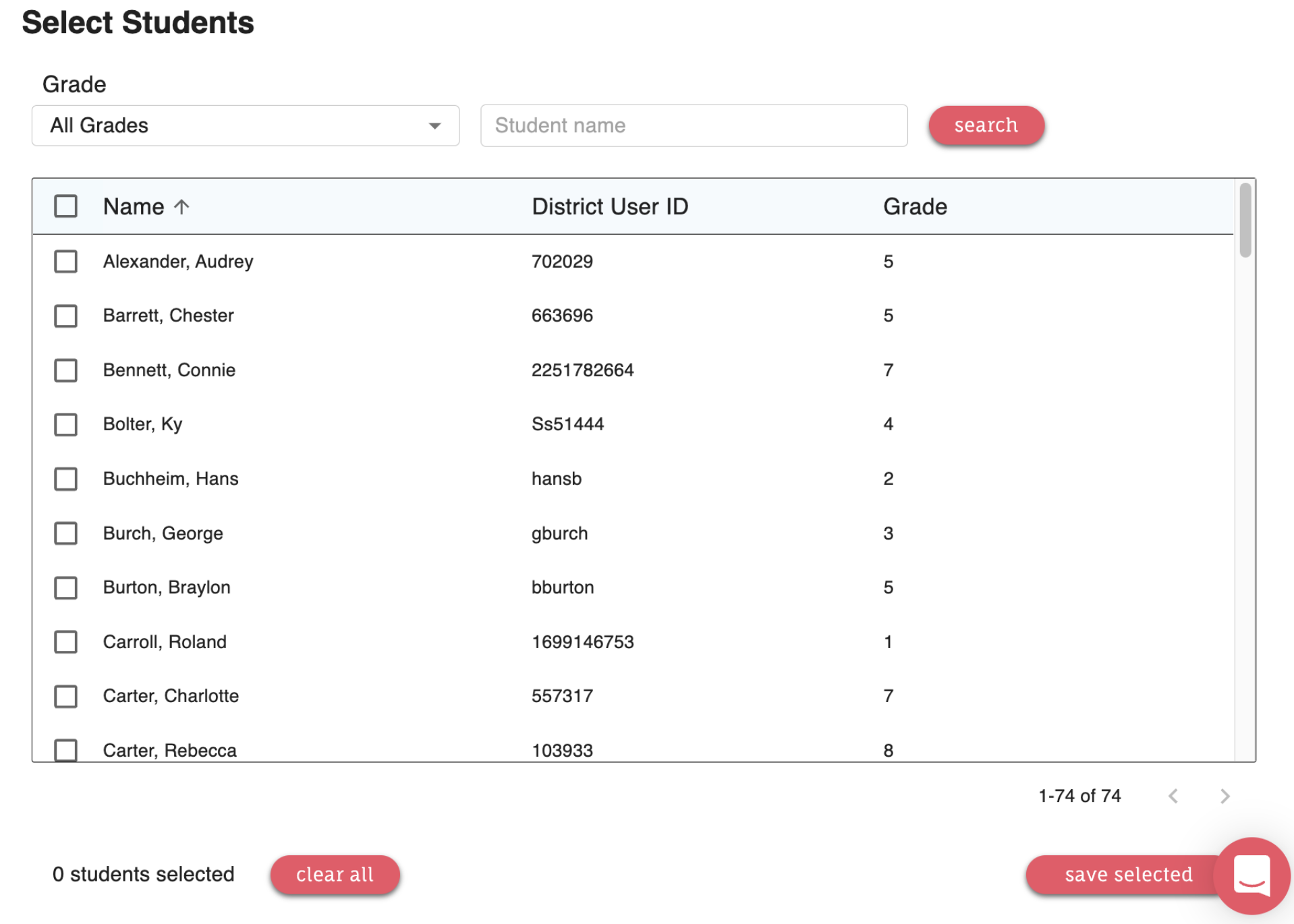Check the box for Alexander, Audrey
Image resolution: width=1294 pixels, height=924 pixels.
(x=65, y=262)
